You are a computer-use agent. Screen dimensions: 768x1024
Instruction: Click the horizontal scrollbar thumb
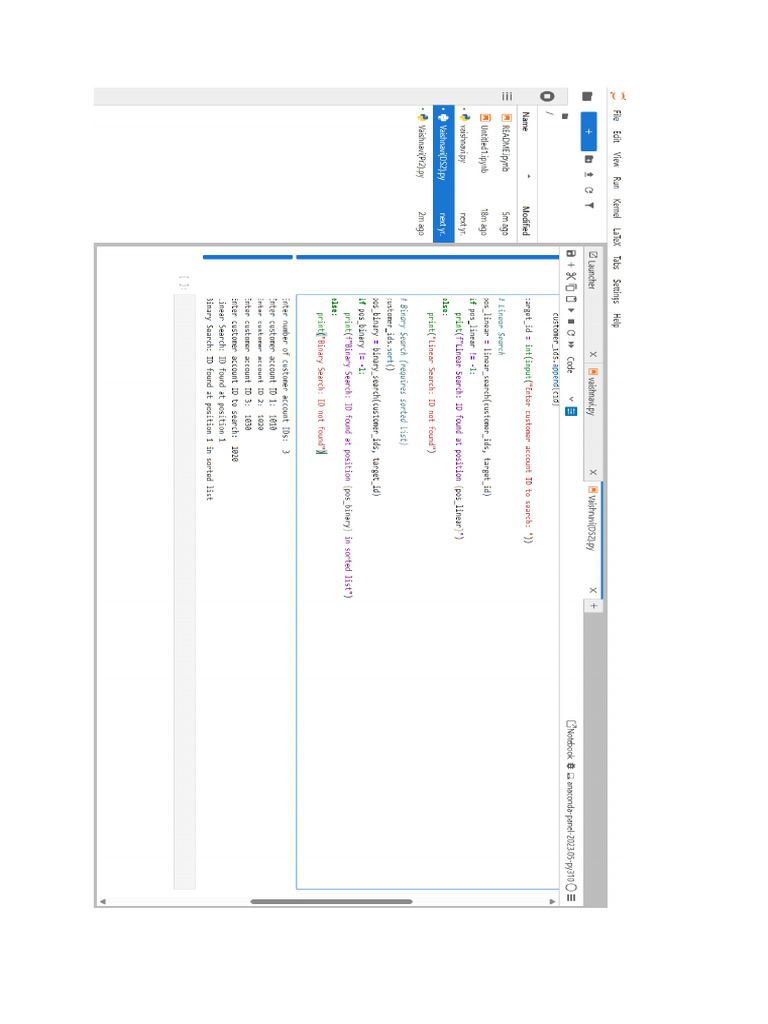[331, 902]
